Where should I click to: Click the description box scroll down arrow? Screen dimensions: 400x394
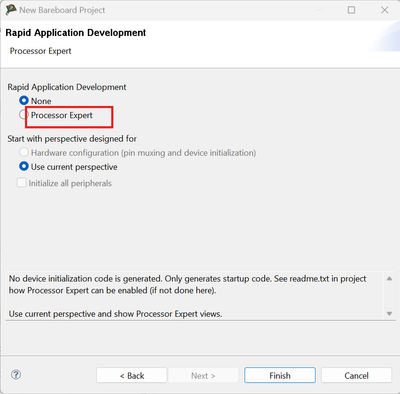[x=389, y=313]
